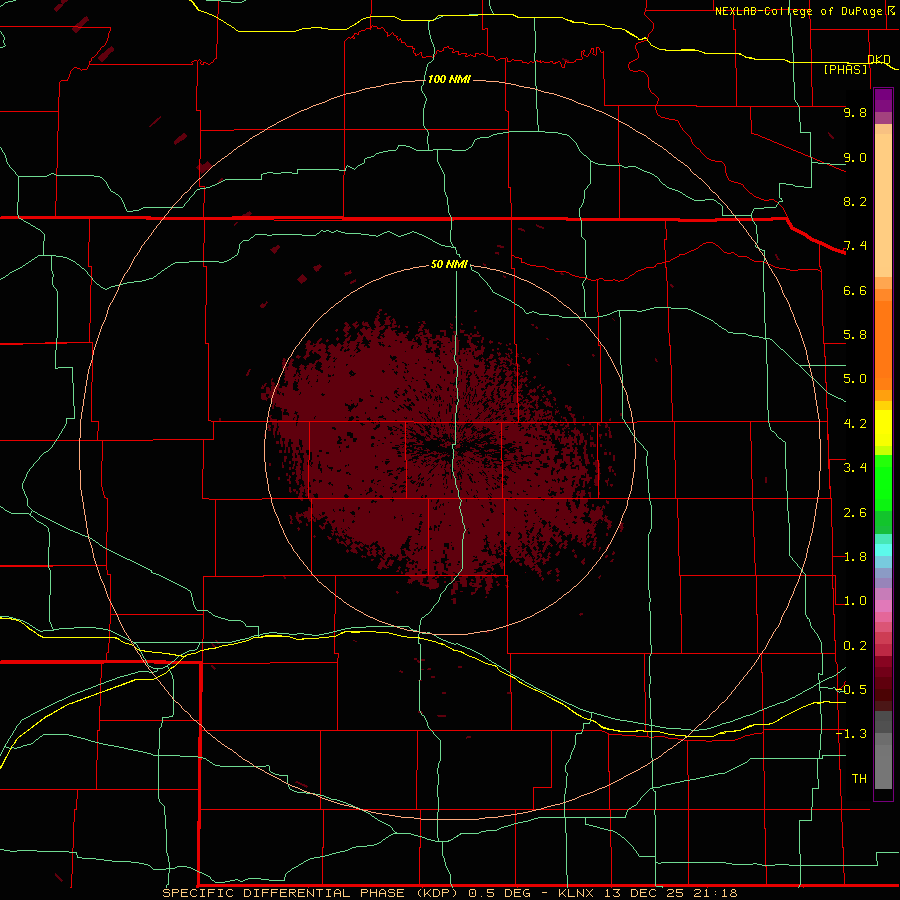Click the [PHAS] units label
The image size is (900, 900).
pyautogui.click(x=845, y=69)
